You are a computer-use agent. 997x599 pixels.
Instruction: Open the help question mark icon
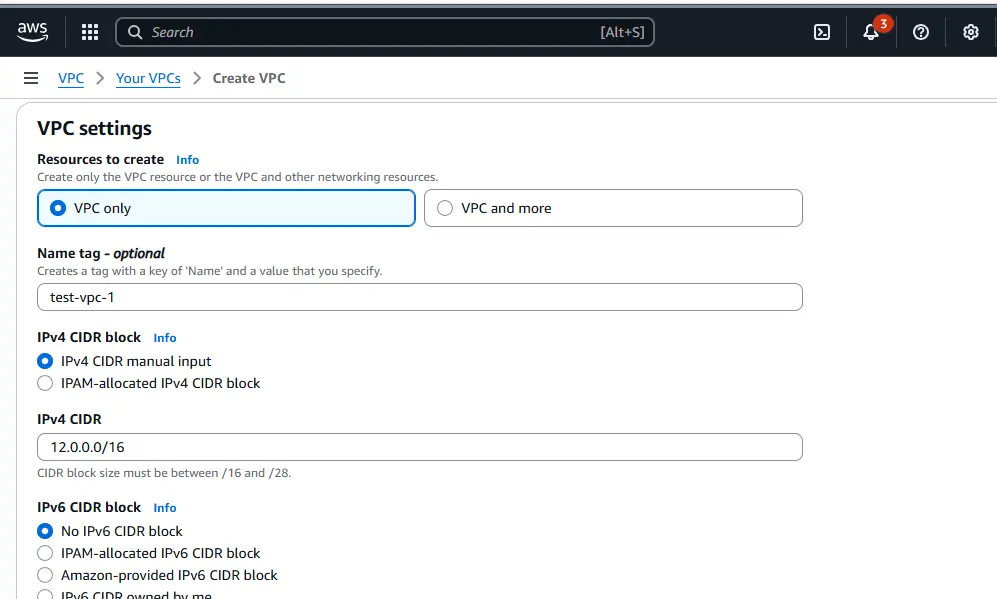(921, 32)
